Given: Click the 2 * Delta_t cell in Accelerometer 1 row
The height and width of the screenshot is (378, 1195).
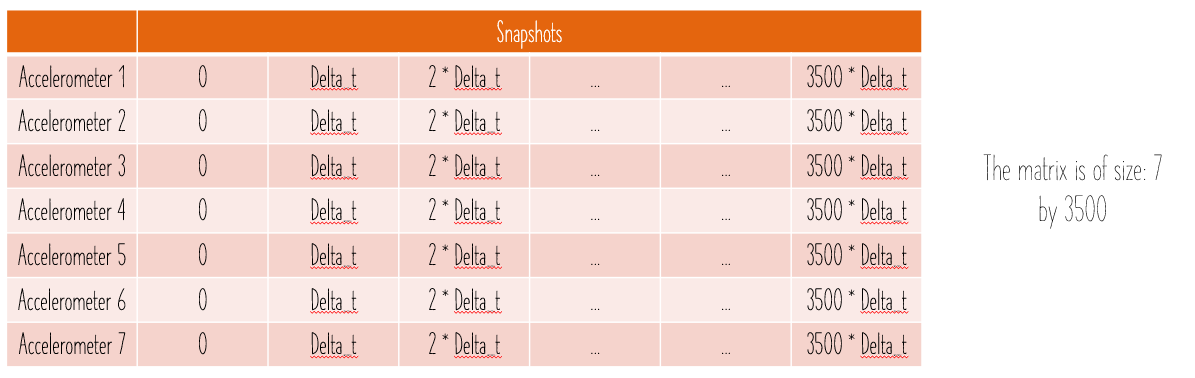Looking at the screenshot, I should click(x=464, y=77).
